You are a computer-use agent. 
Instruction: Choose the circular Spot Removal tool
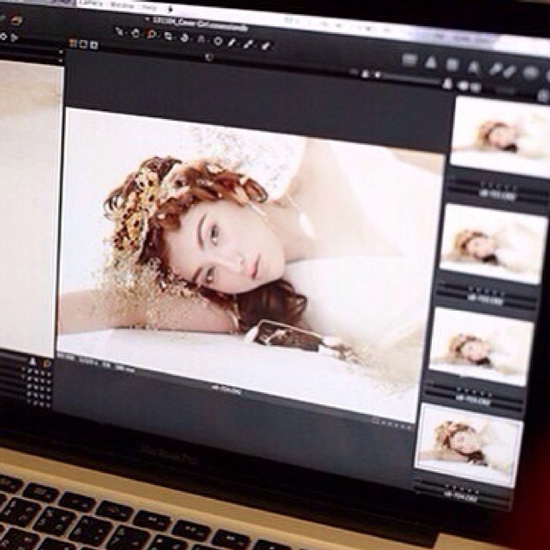tap(218, 41)
